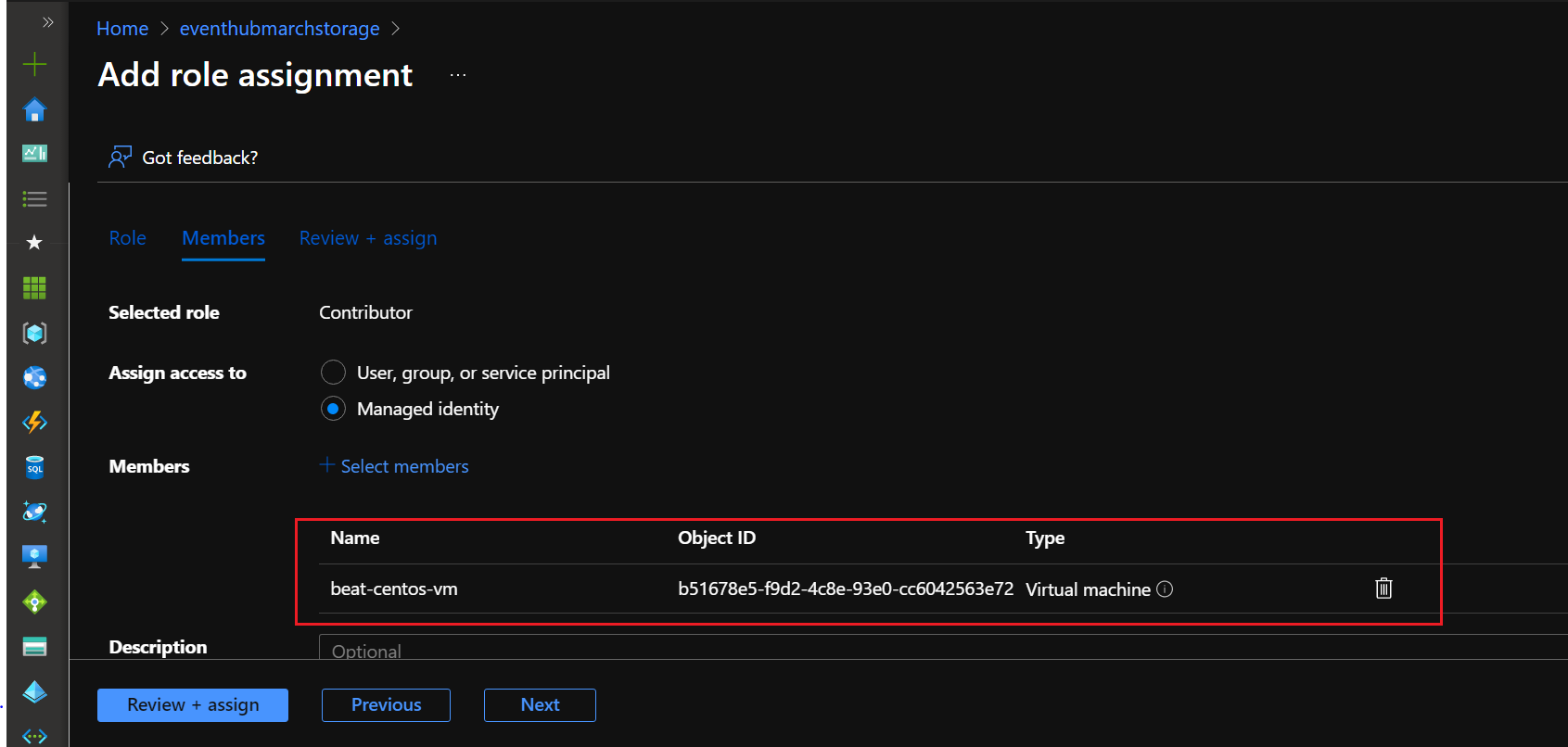Select User, group, or service principal option
1568x747 pixels.
tap(333, 373)
